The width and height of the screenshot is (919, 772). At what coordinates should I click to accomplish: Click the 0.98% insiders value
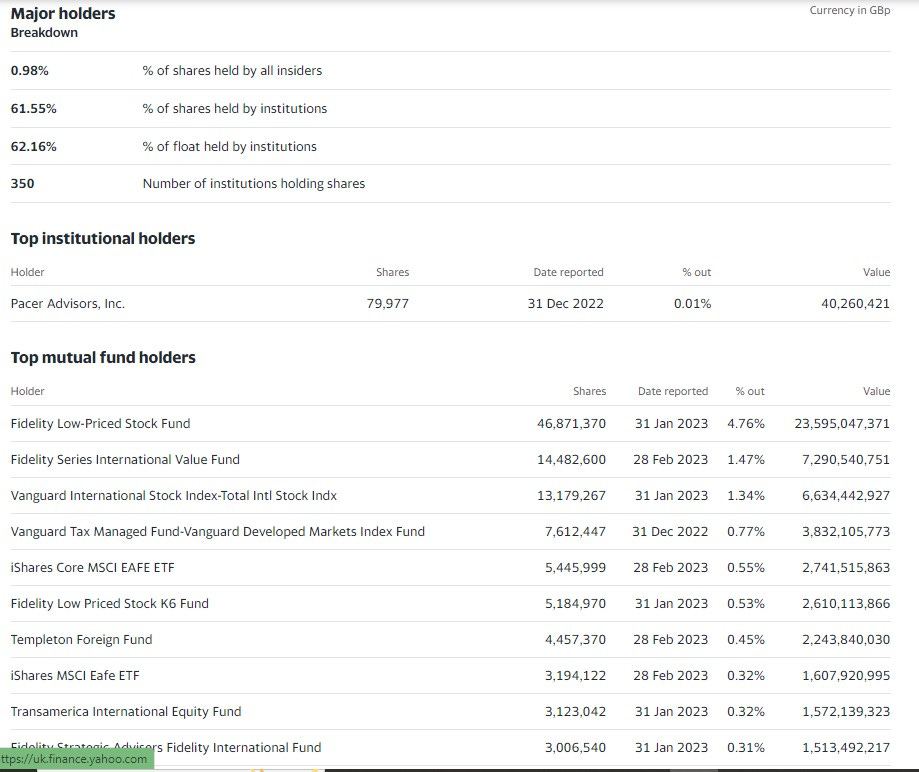click(29, 70)
